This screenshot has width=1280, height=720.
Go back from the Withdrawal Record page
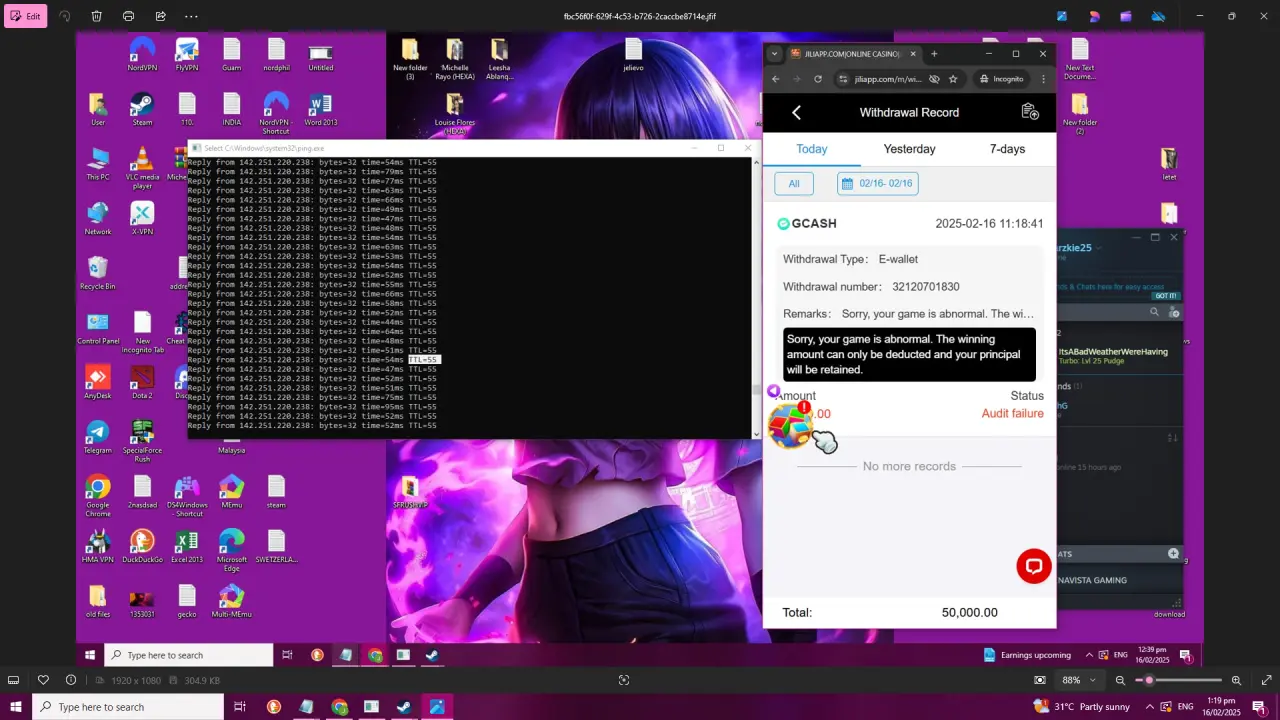(796, 112)
